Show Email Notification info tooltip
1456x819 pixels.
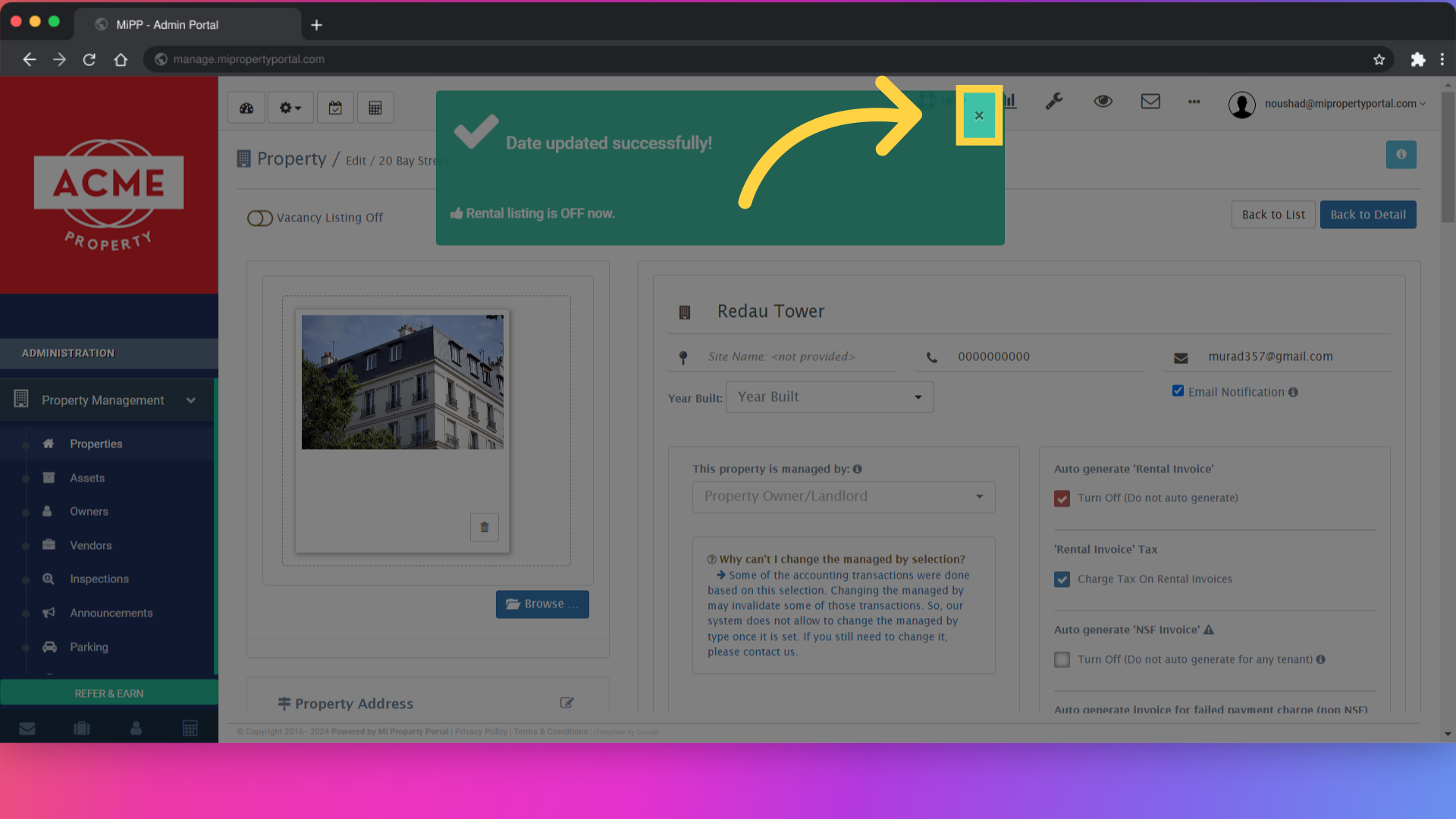point(1293,392)
